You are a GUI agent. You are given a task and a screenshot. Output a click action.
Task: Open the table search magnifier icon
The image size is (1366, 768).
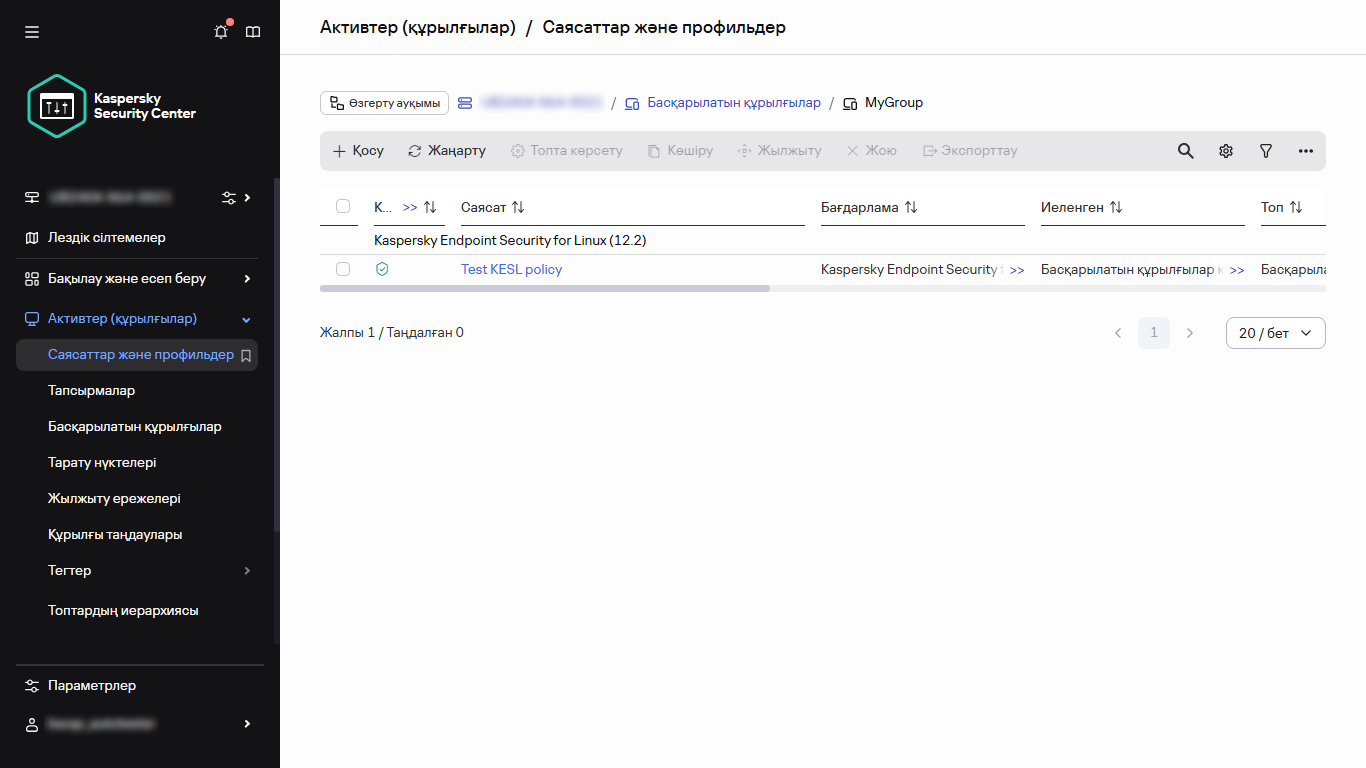coord(1185,151)
